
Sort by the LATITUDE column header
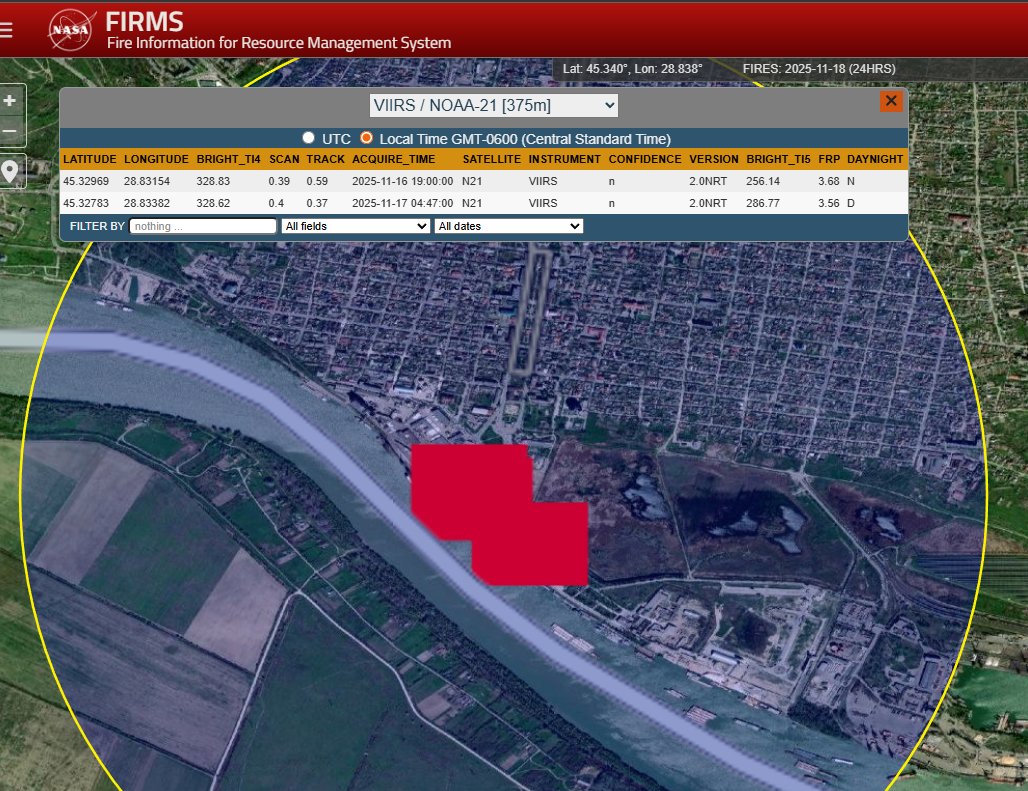click(90, 159)
